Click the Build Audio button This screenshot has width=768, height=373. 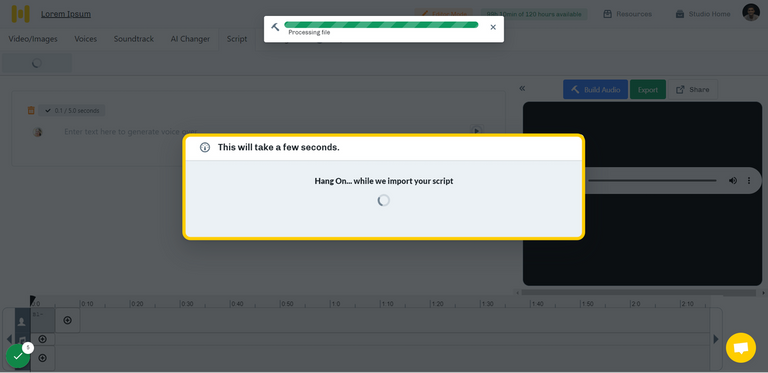(x=595, y=90)
